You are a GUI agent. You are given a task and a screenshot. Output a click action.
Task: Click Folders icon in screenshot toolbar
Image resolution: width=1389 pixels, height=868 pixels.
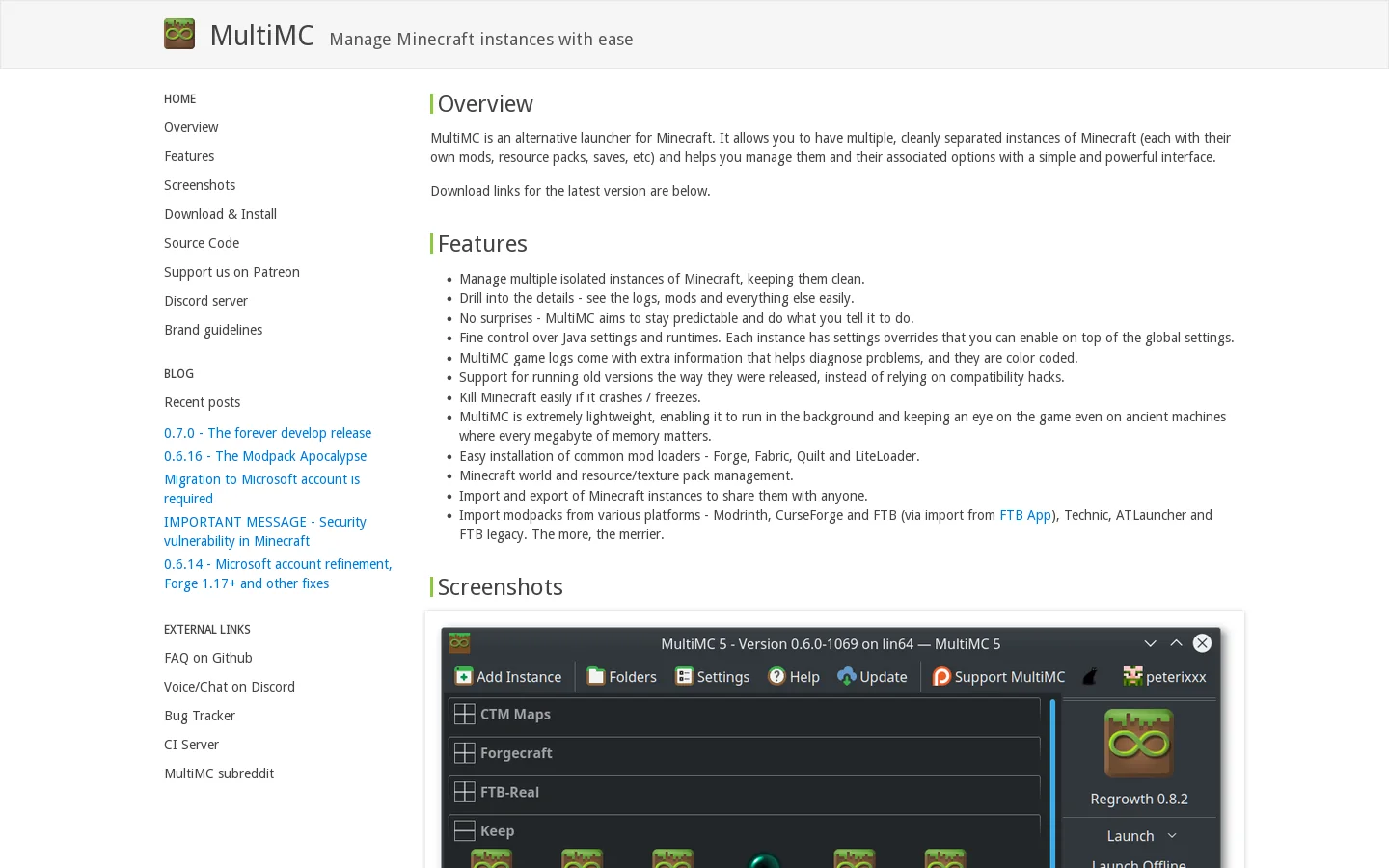(596, 676)
